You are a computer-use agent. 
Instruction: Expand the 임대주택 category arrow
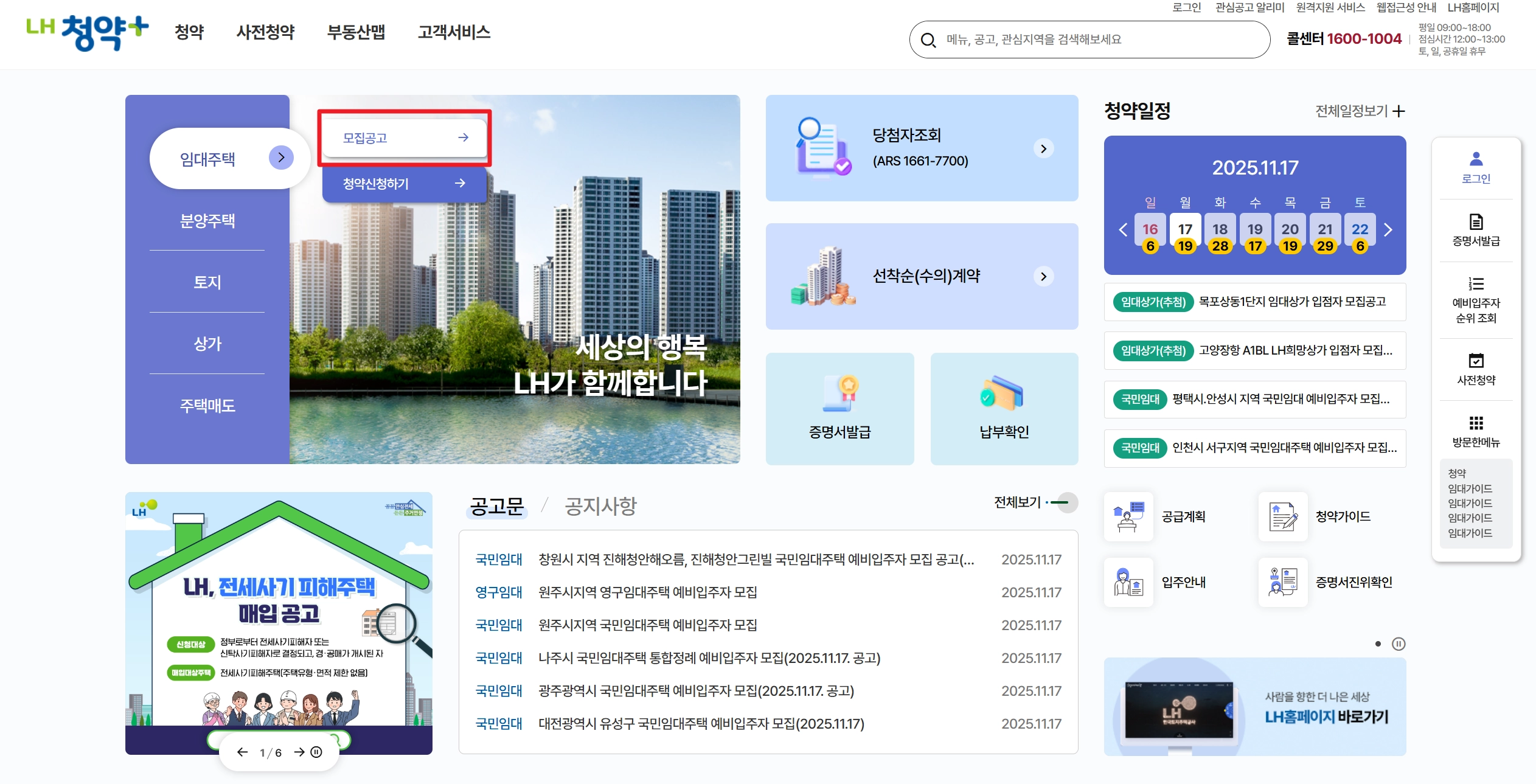pyautogui.click(x=280, y=158)
